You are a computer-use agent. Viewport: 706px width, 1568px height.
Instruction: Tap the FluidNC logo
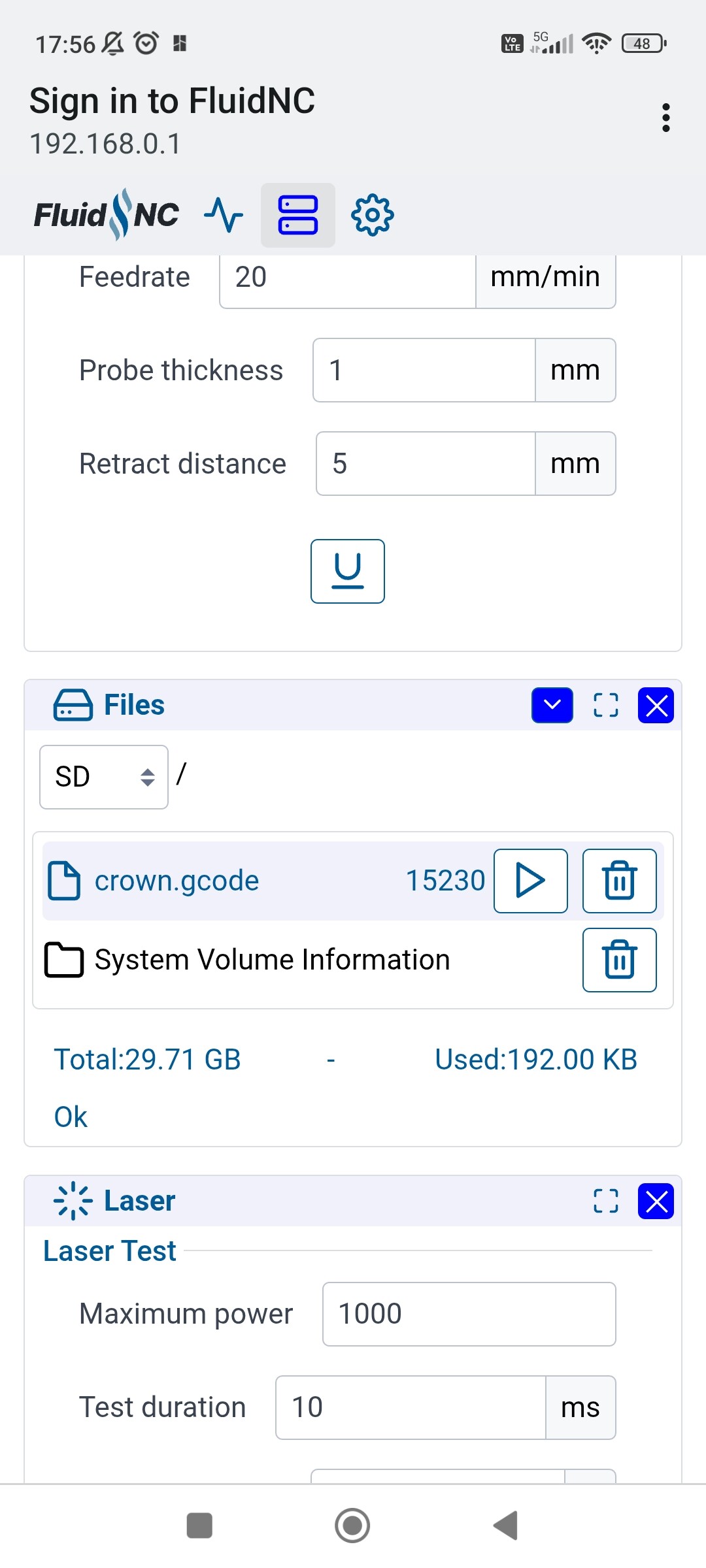click(x=107, y=215)
